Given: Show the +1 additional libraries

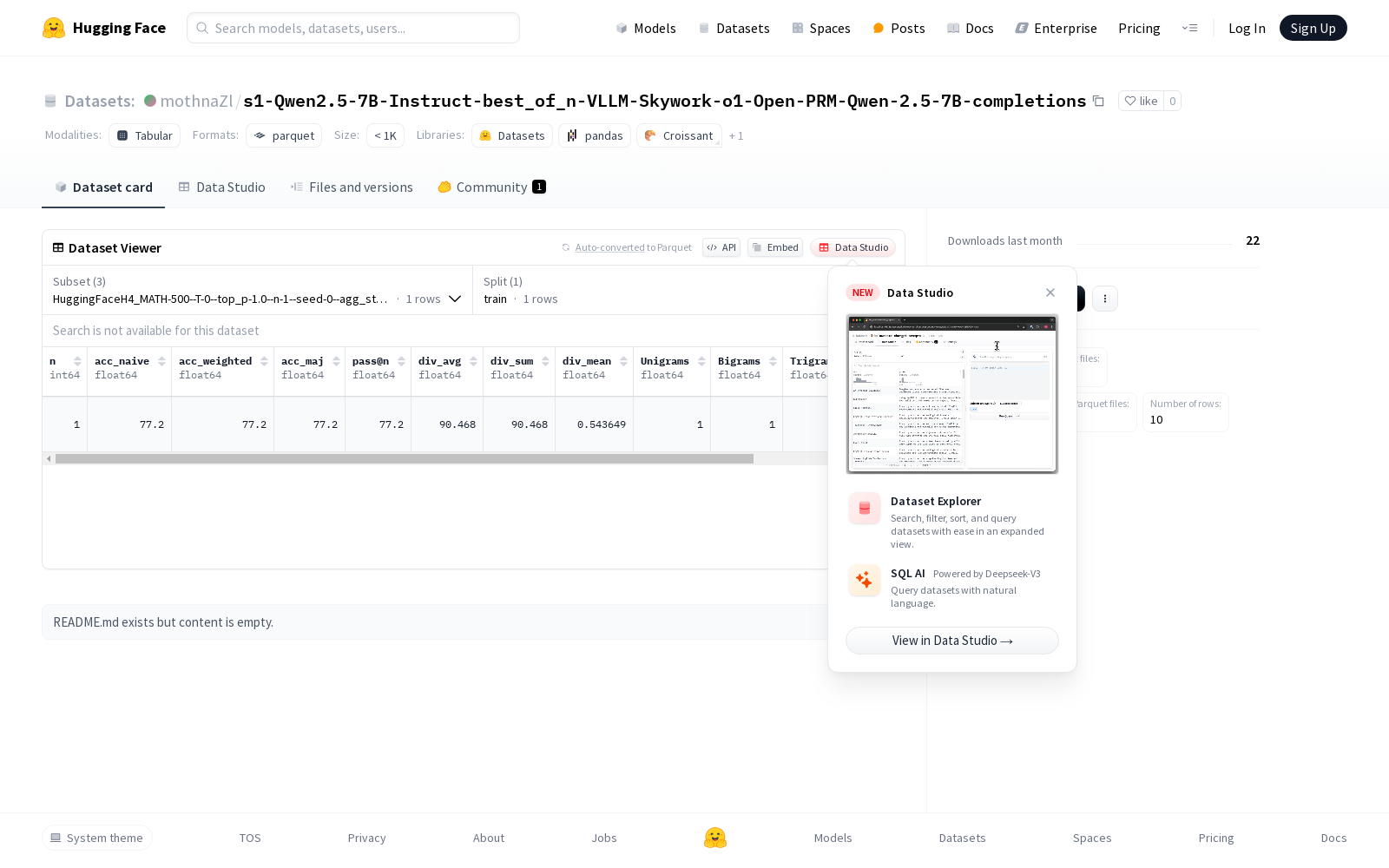Looking at the screenshot, I should point(736,135).
